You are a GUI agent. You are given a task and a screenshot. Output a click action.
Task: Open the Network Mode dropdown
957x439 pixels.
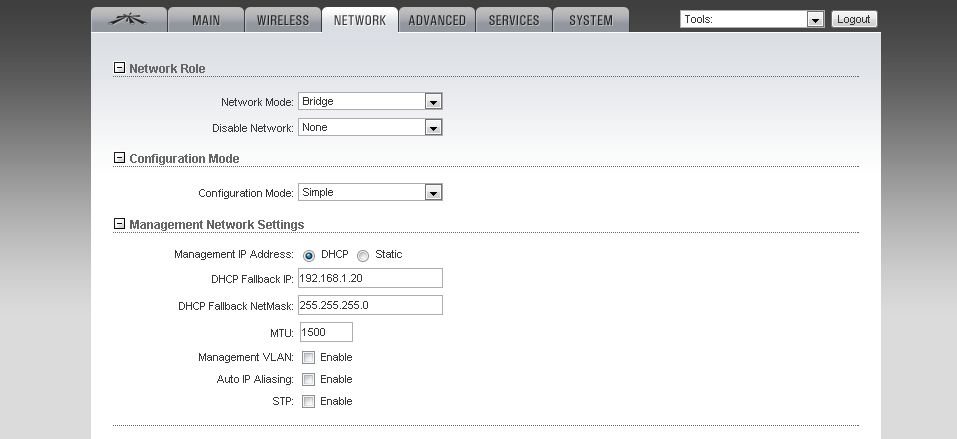(370, 101)
